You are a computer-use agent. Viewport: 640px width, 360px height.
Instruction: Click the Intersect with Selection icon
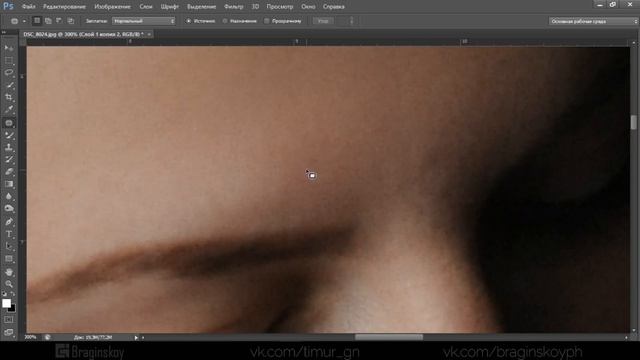point(71,21)
